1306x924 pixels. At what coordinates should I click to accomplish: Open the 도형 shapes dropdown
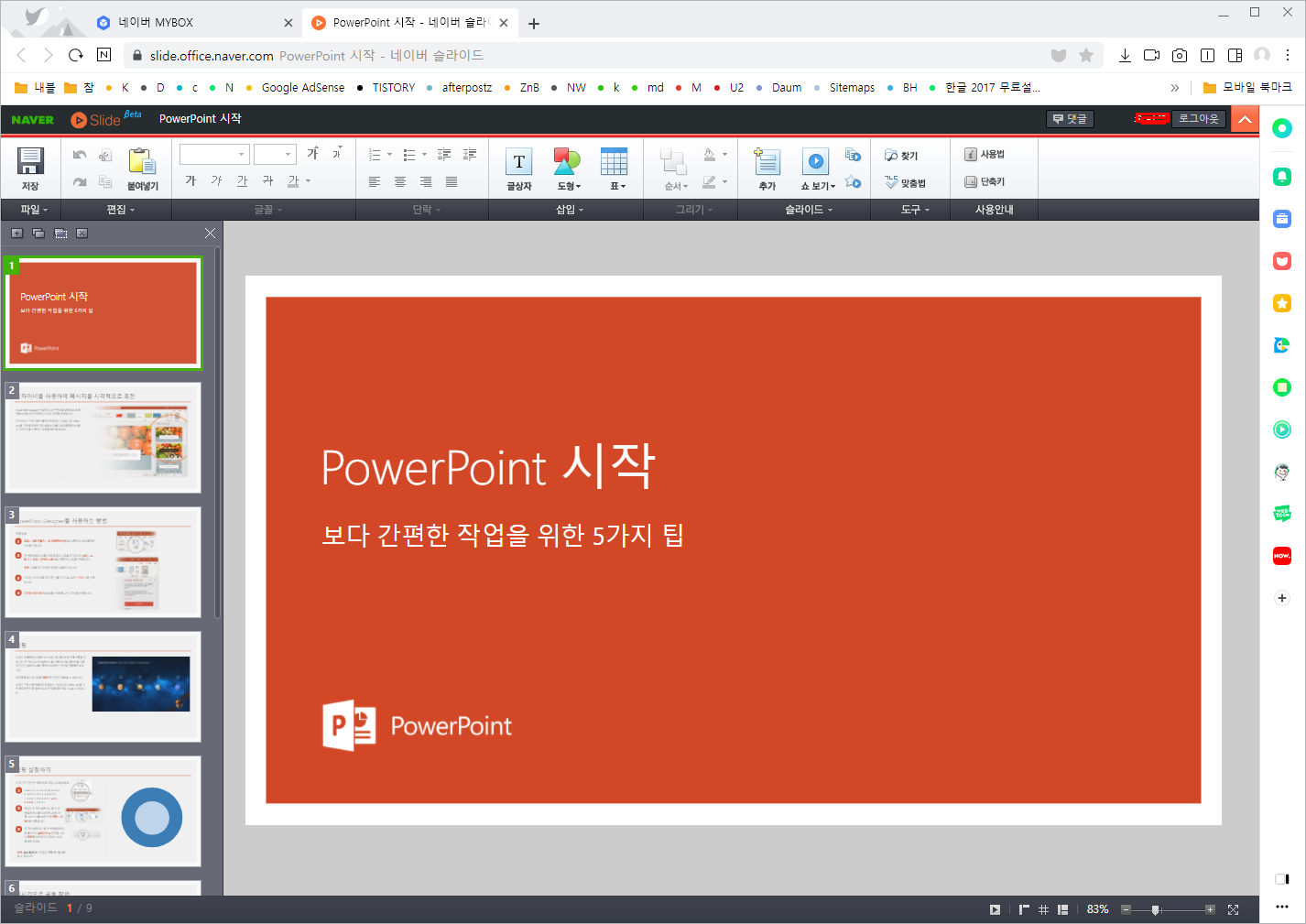pyautogui.click(x=568, y=169)
